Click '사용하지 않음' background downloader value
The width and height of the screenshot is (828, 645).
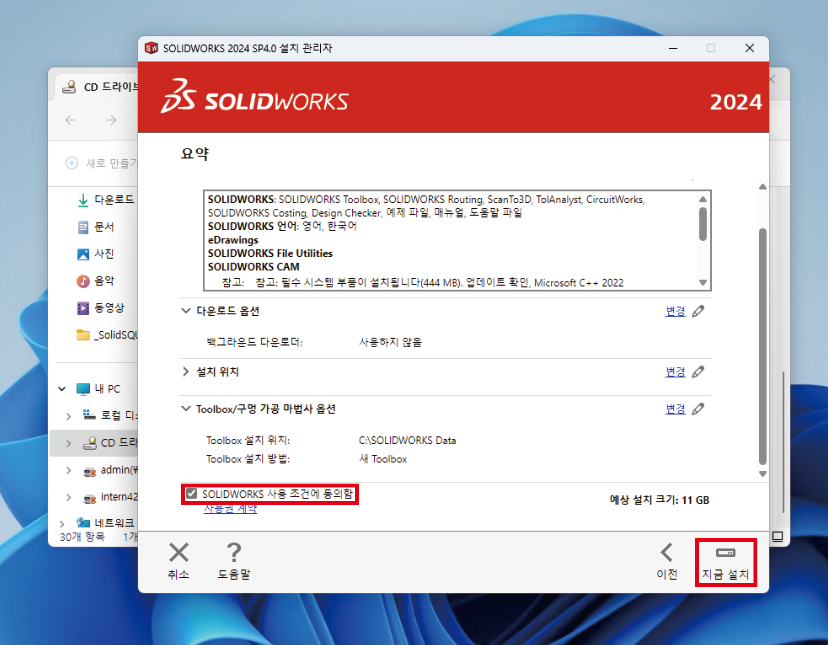point(390,342)
